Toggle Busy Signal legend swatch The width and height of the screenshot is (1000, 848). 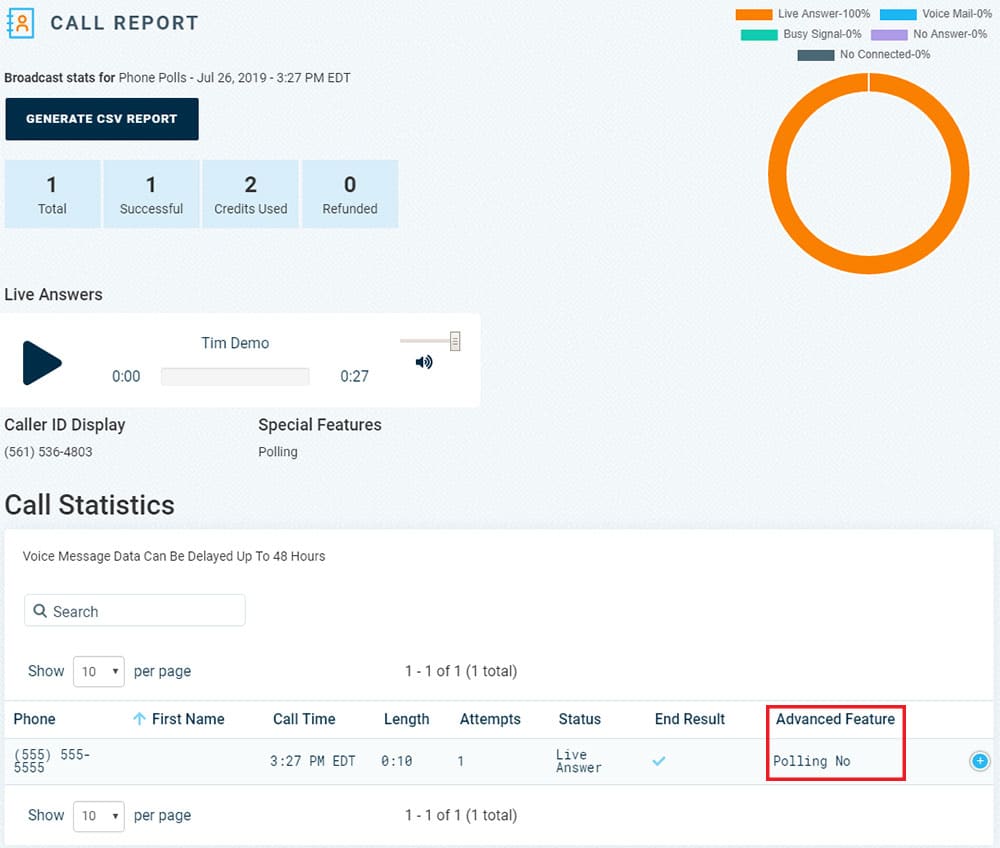(759, 35)
